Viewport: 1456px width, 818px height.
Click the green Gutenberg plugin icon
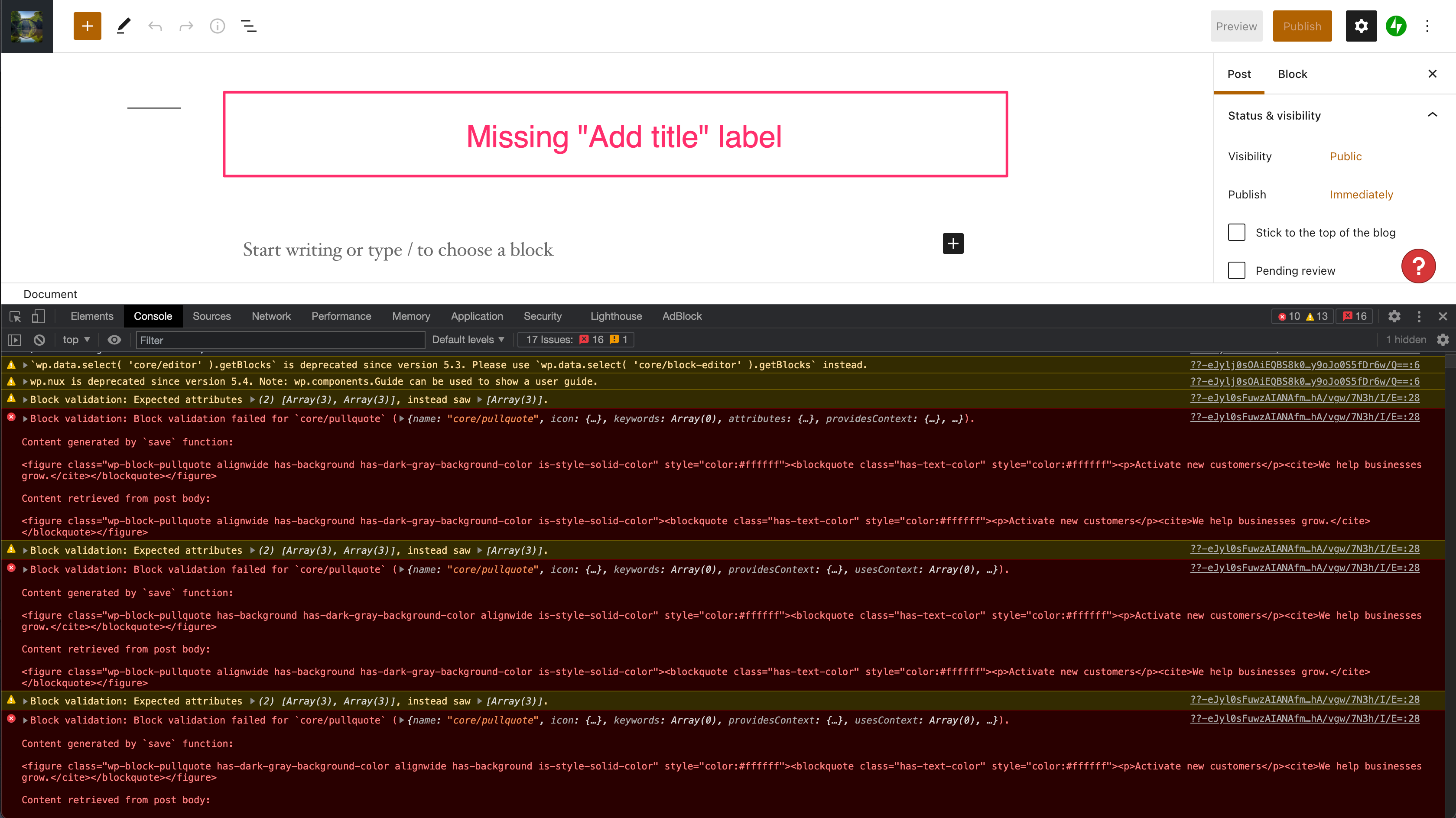[1396, 25]
